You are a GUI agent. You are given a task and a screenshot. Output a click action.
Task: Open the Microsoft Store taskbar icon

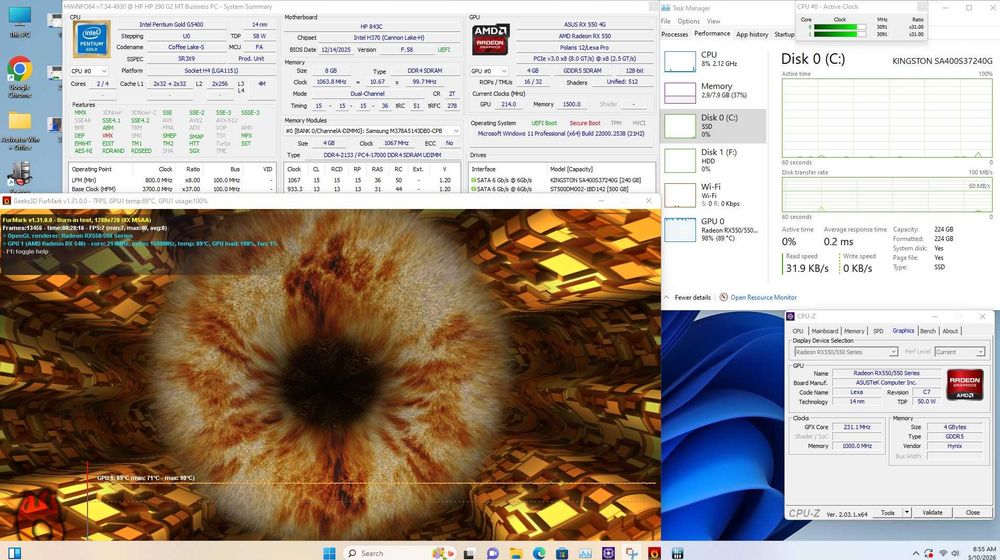562,553
